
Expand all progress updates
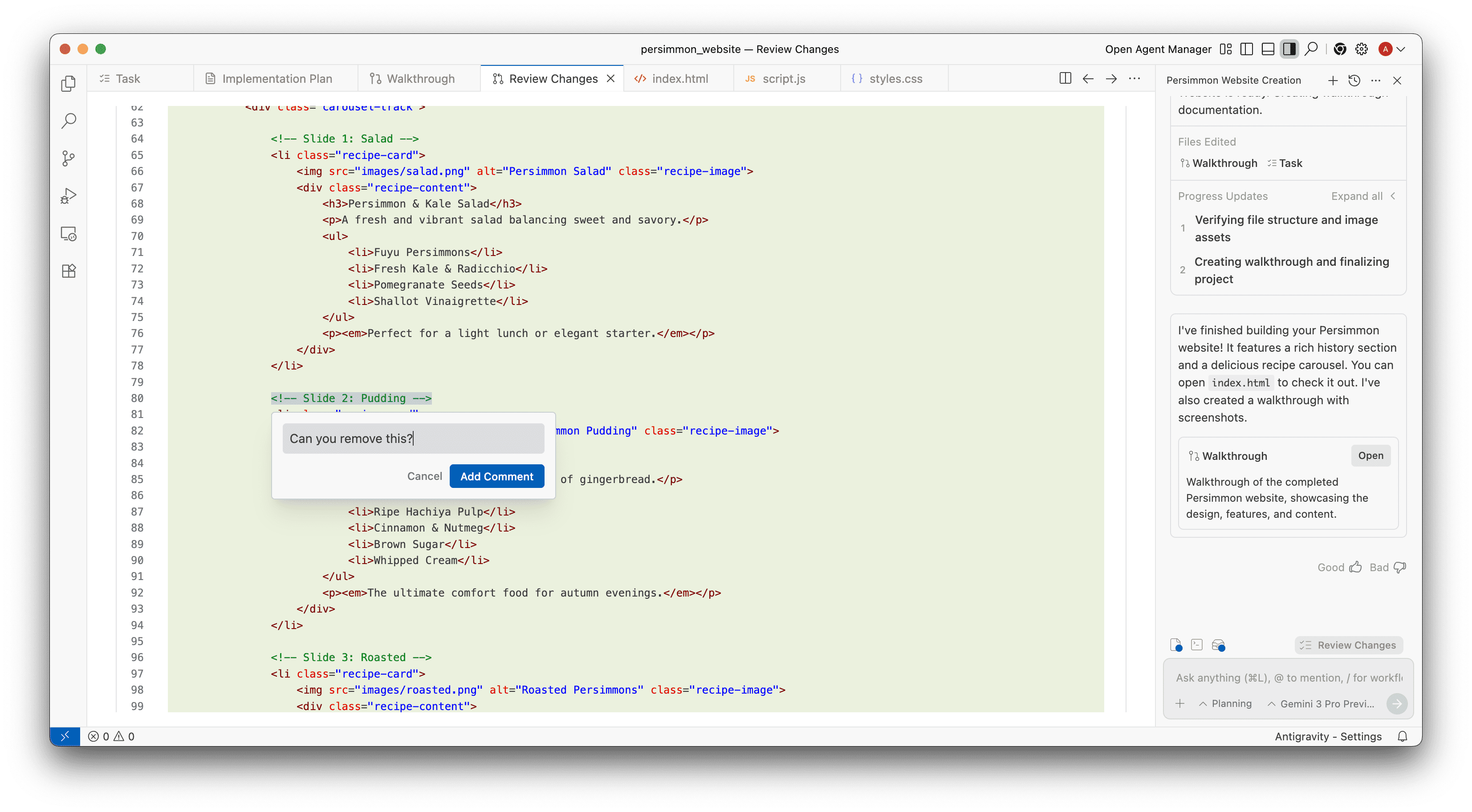(x=1357, y=196)
